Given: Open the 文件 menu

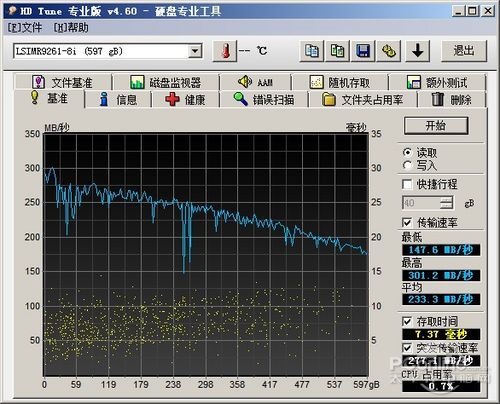Looking at the screenshot, I should click(x=25, y=27).
